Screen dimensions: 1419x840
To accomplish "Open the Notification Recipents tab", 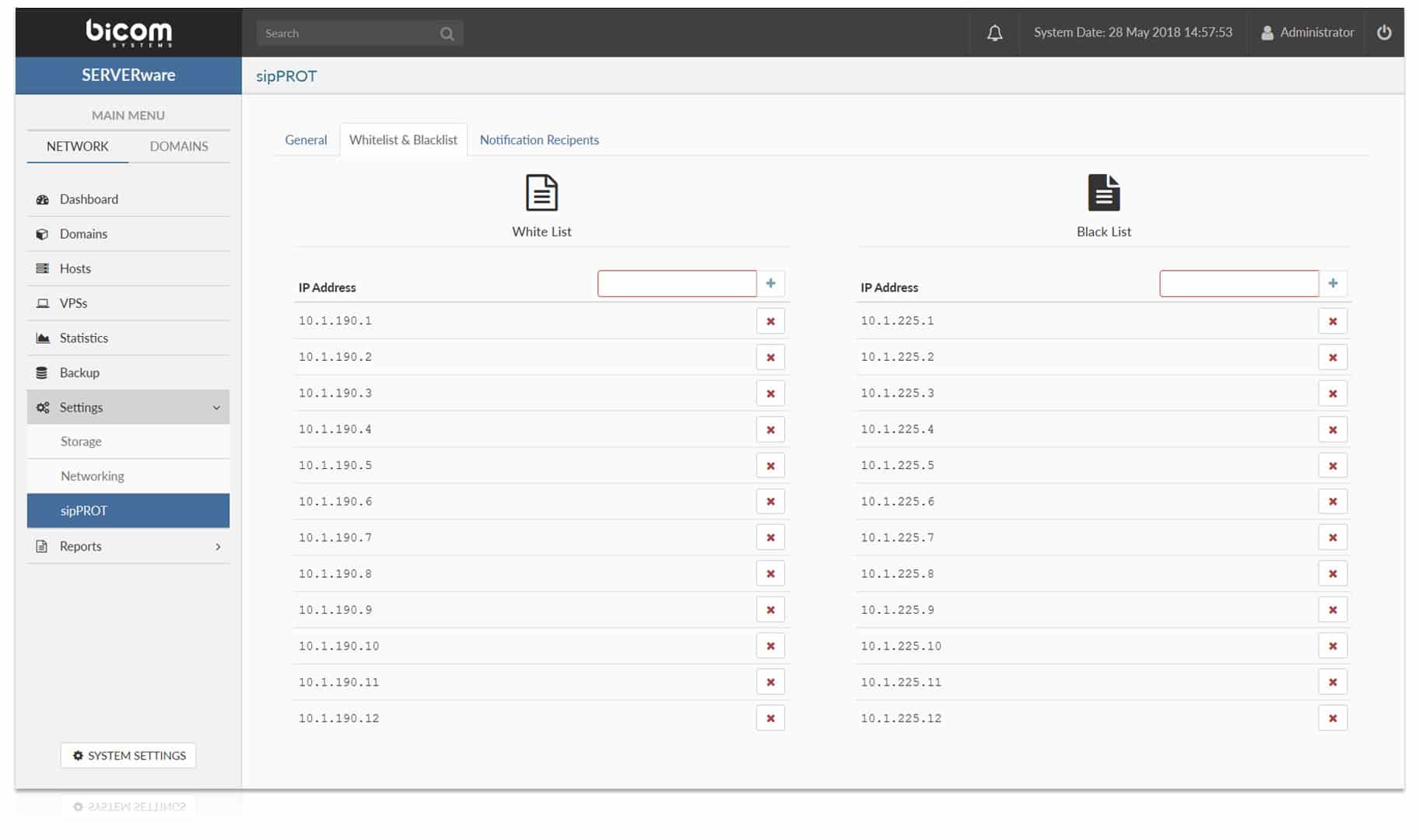I will pyautogui.click(x=539, y=140).
